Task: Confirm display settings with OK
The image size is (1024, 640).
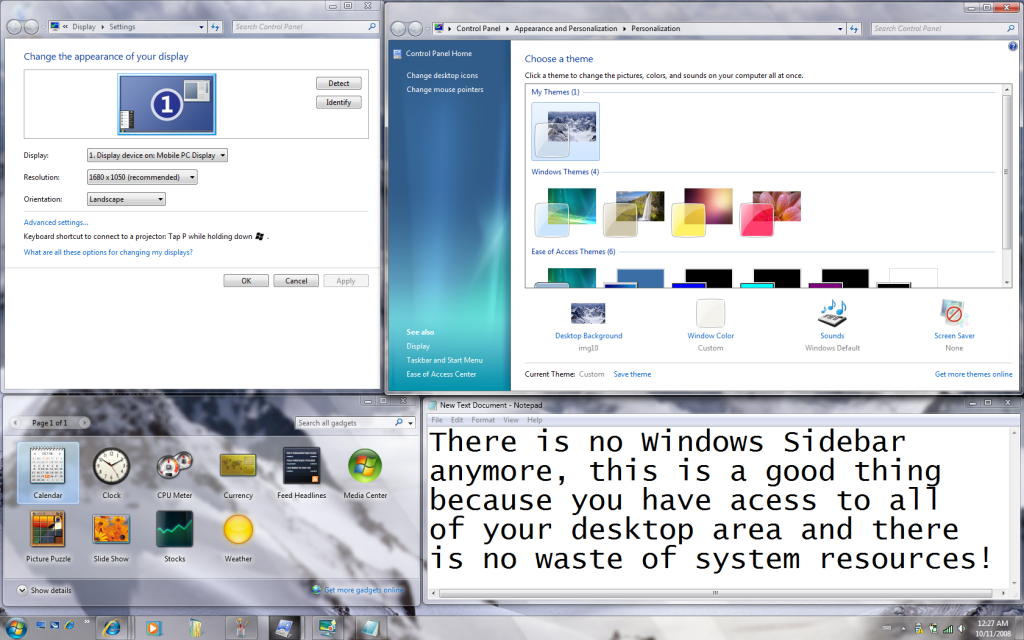Action: 246,281
